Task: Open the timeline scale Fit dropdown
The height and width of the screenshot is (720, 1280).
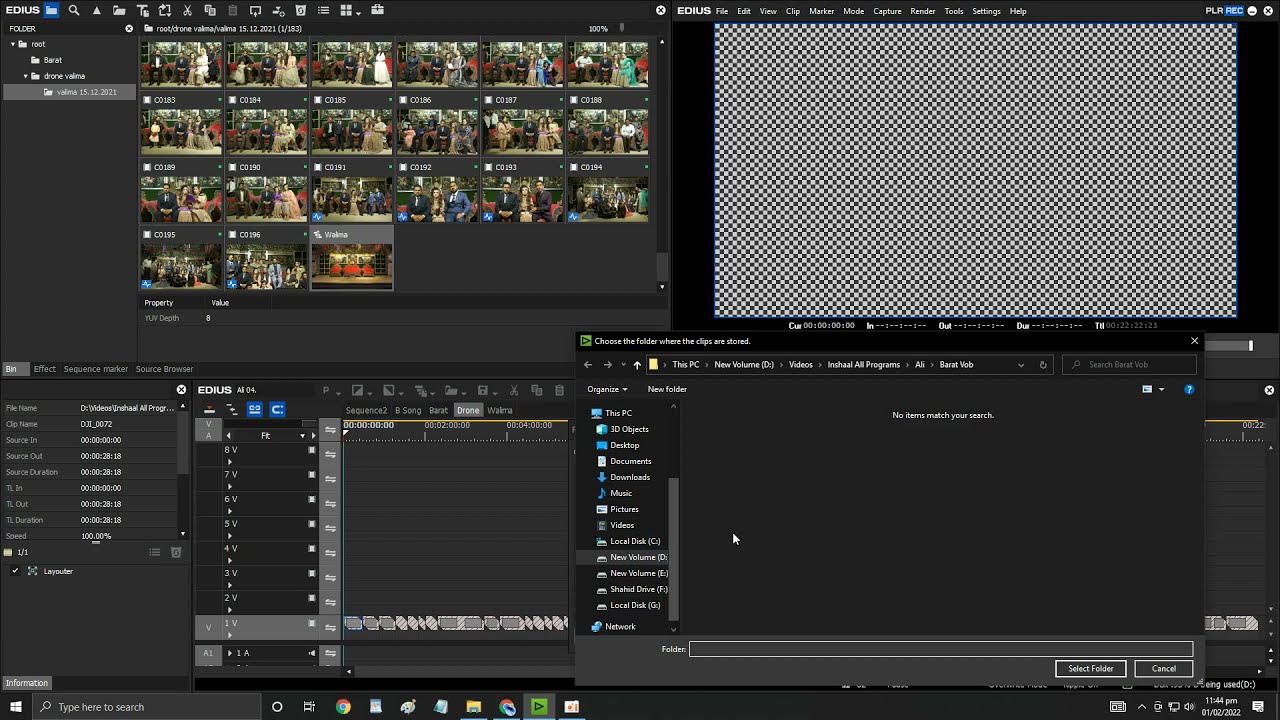Action: coord(302,436)
